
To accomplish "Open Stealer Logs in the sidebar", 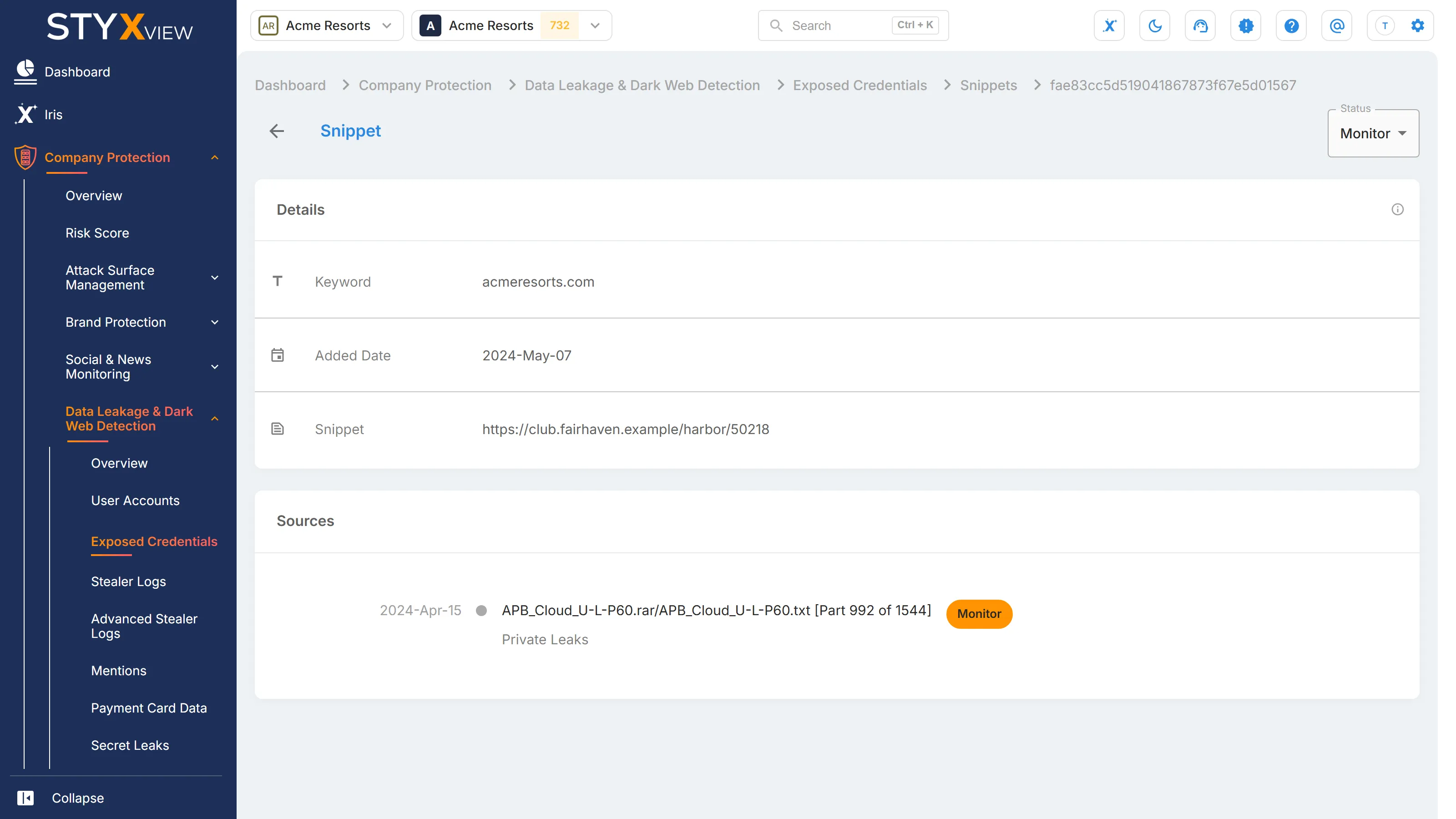I will pyautogui.click(x=128, y=581).
